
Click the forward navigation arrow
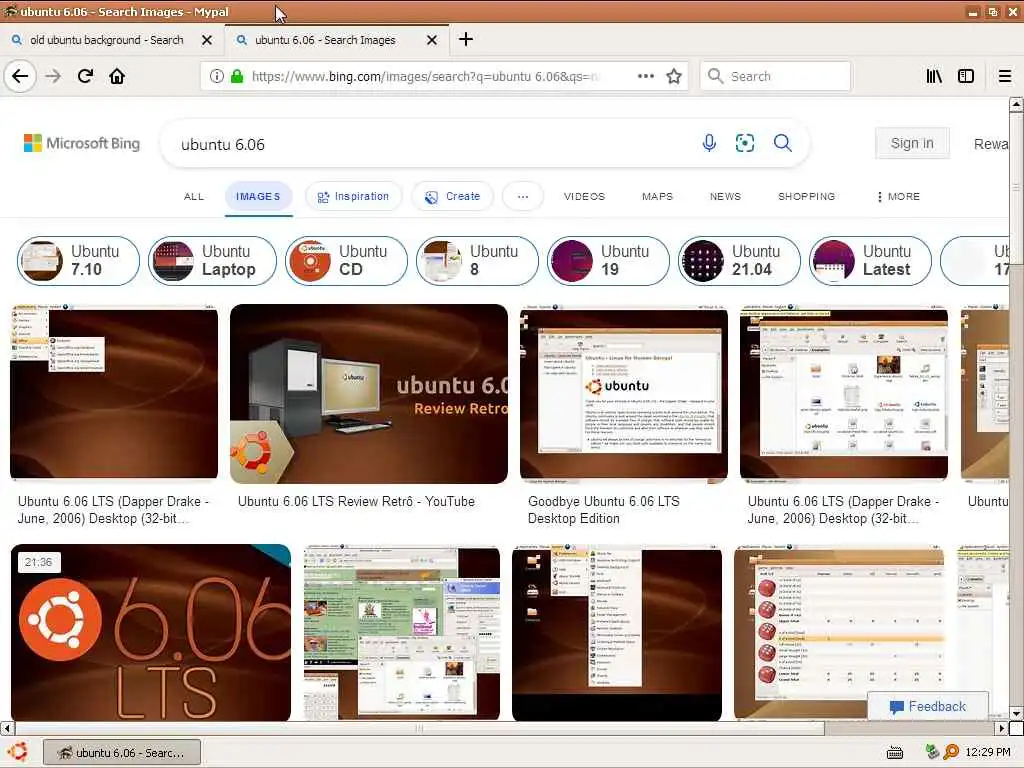(53, 76)
